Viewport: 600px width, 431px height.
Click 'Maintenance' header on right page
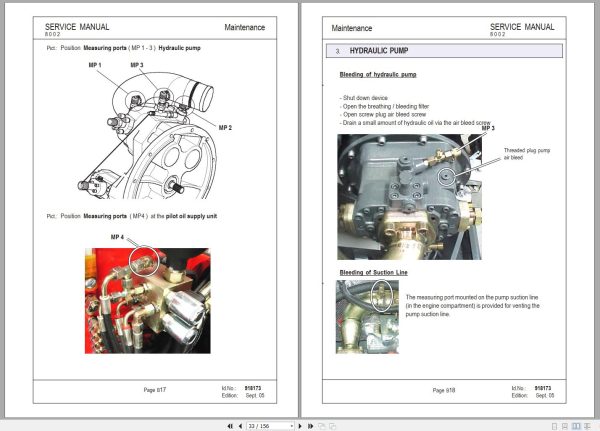click(x=352, y=28)
